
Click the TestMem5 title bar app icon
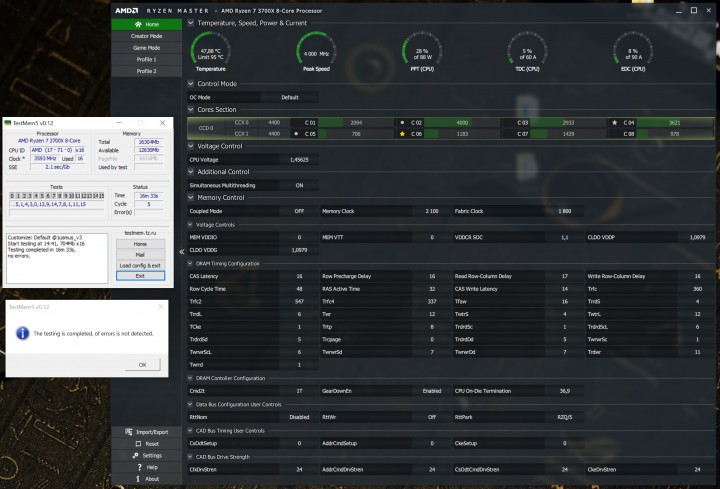(x=7, y=123)
